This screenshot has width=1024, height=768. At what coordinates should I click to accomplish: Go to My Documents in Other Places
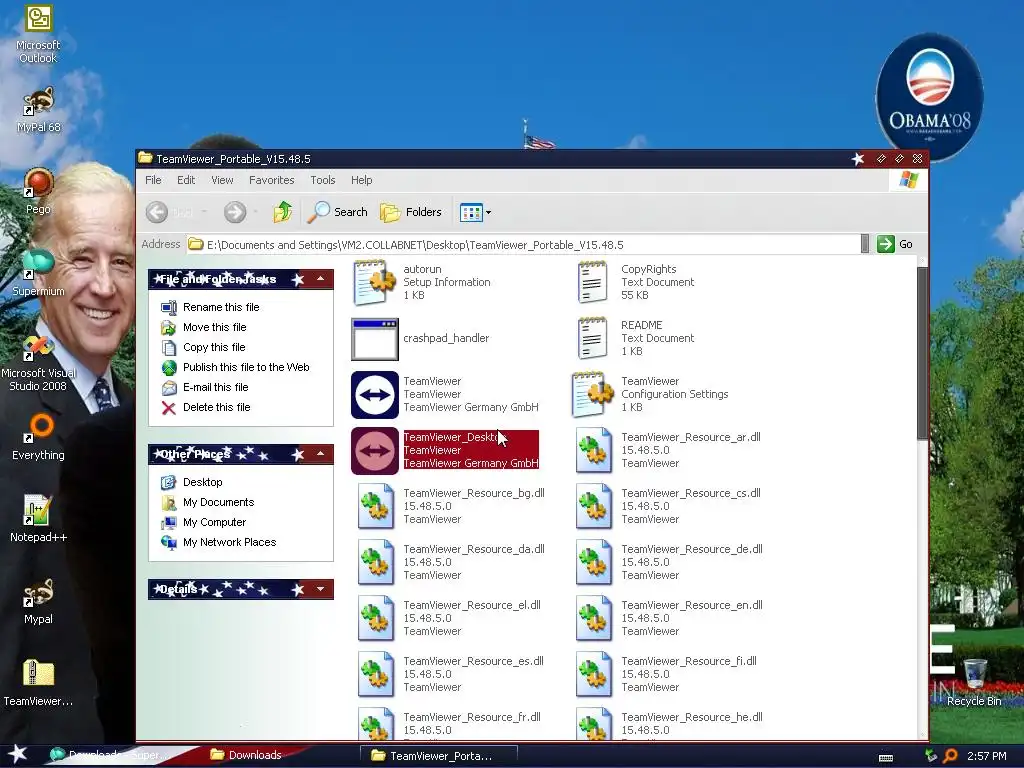click(x=218, y=502)
